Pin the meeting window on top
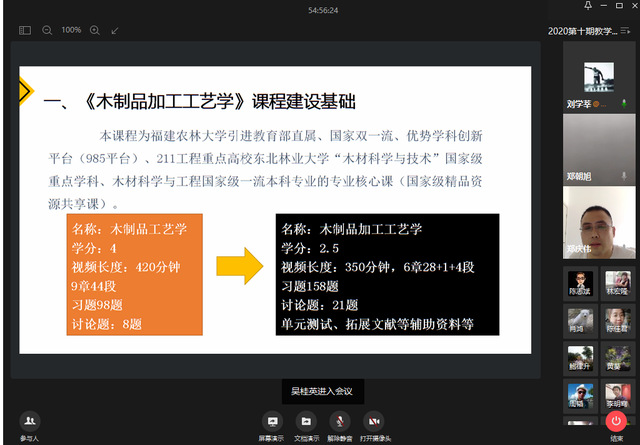640x445 pixels. 588,5
